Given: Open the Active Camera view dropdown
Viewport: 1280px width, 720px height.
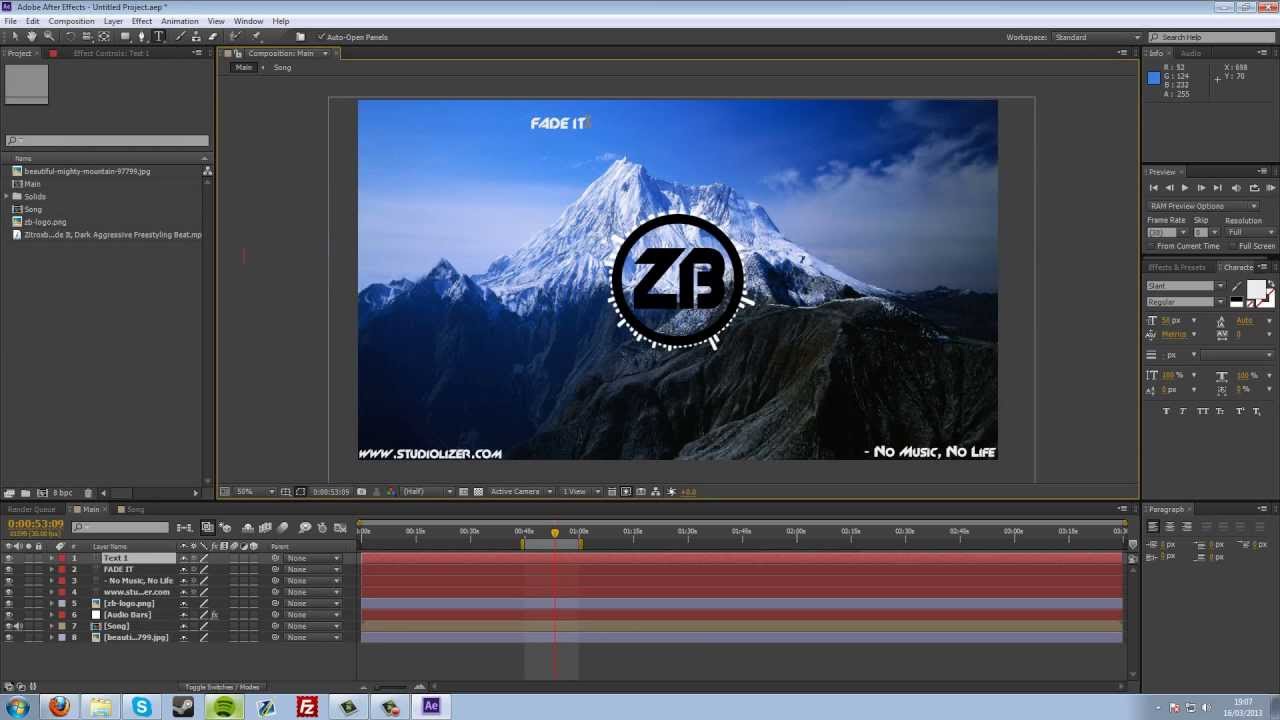Looking at the screenshot, I should pyautogui.click(x=520, y=492).
